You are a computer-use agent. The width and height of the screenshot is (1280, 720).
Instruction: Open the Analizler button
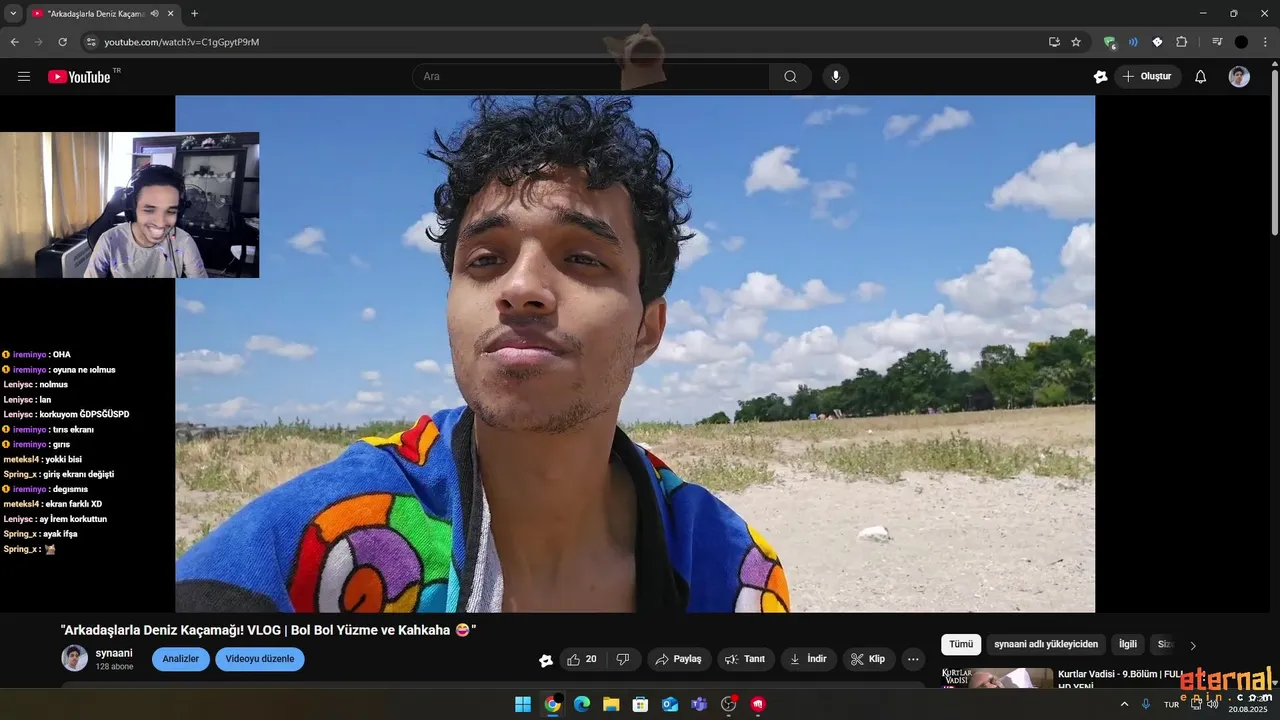tap(181, 659)
